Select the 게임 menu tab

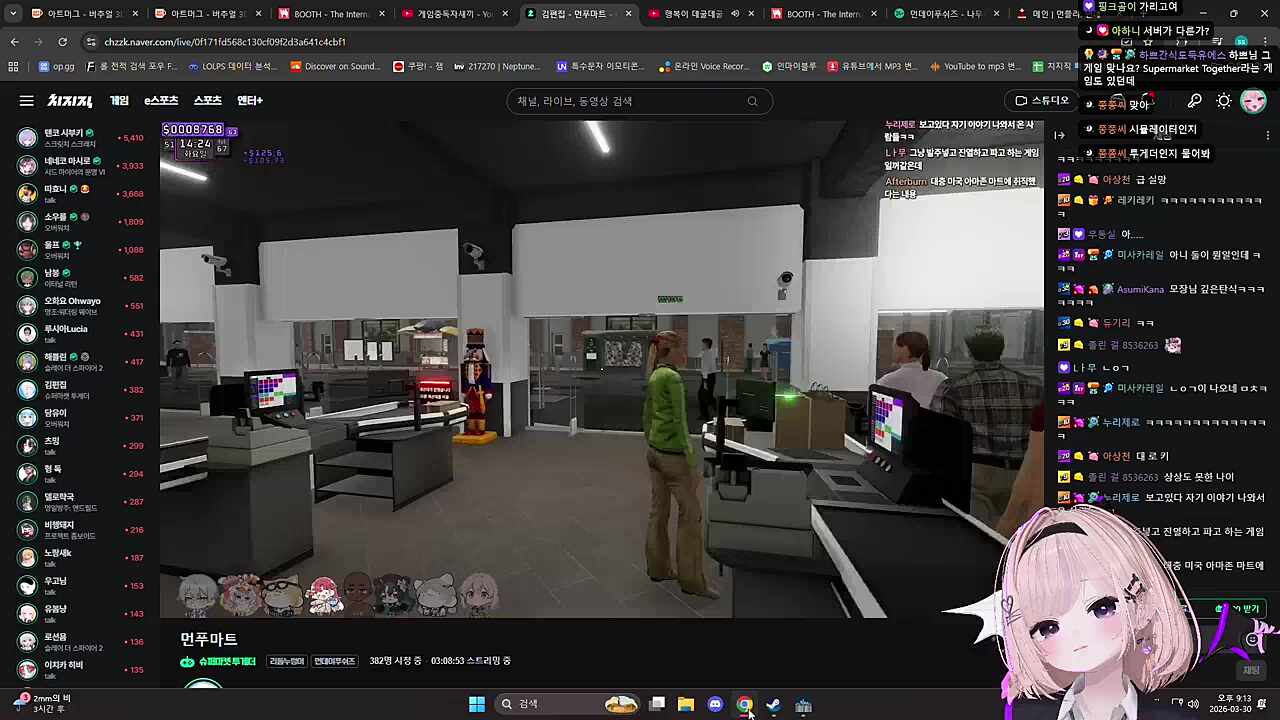(x=119, y=101)
